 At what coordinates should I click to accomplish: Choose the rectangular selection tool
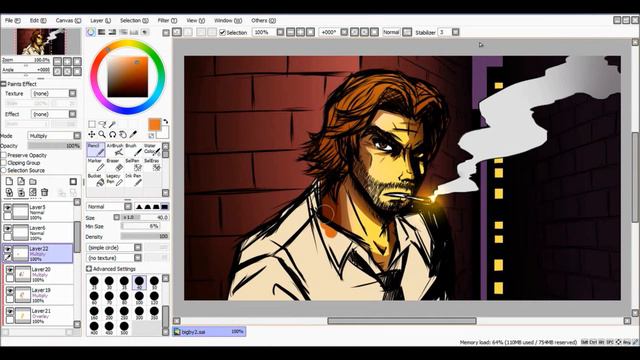click(x=92, y=124)
